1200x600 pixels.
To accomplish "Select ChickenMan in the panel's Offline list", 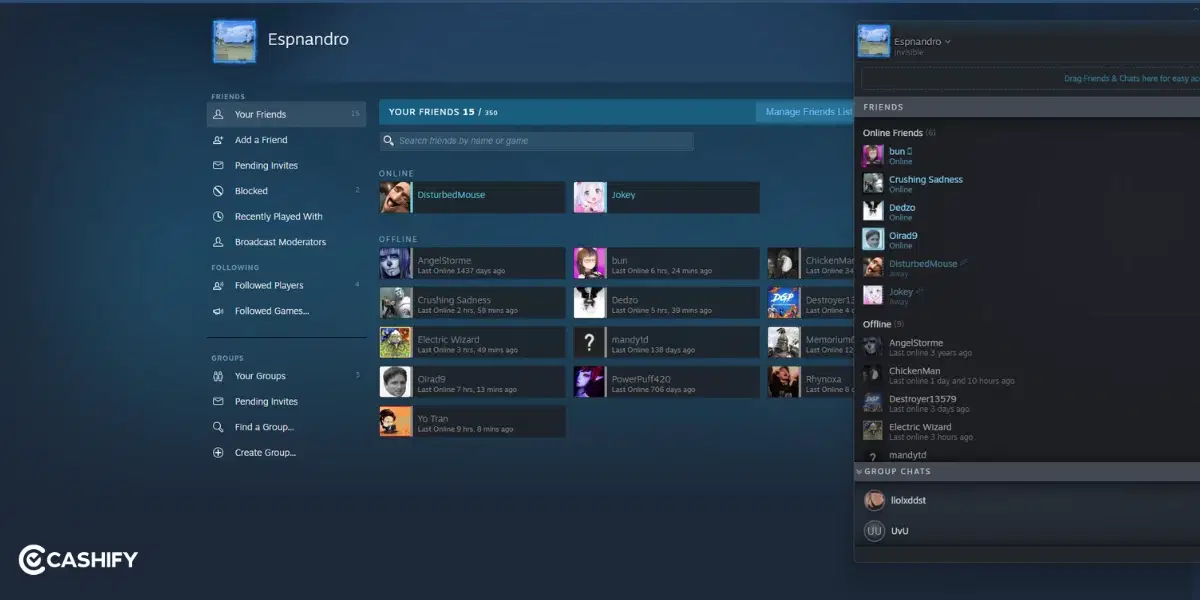I will (x=1029, y=375).
